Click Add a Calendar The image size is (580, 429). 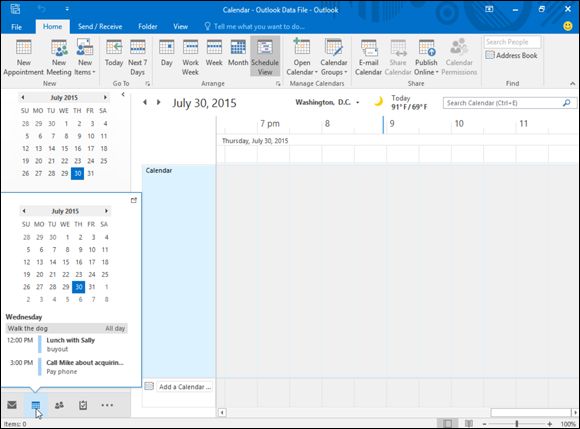[184, 387]
